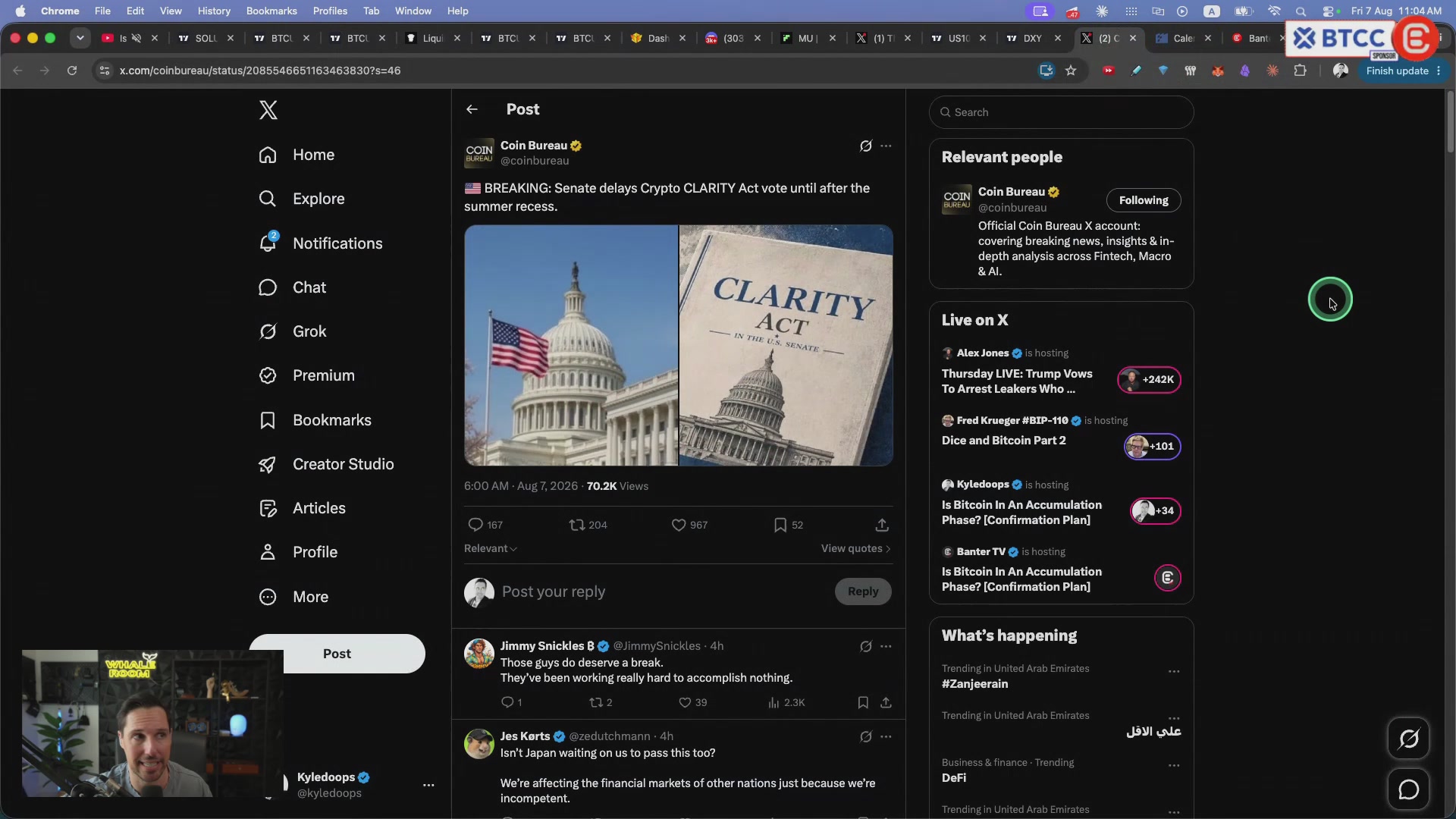Reload the page in Chrome
Image resolution: width=1456 pixels, height=819 pixels.
[x=72, y=71]
